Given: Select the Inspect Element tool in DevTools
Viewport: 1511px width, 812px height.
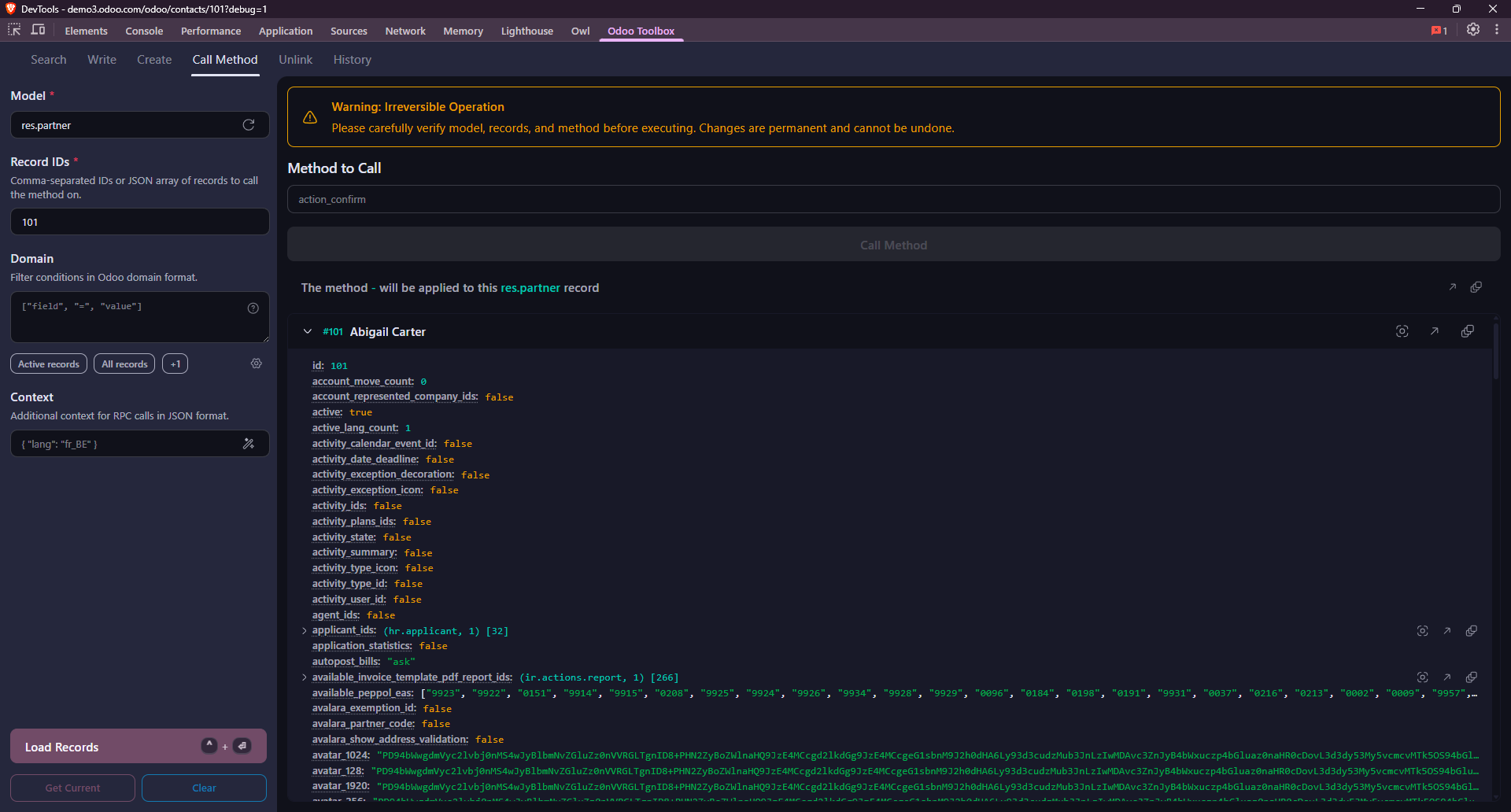Looking at the screenshot, I should (13, 30).
